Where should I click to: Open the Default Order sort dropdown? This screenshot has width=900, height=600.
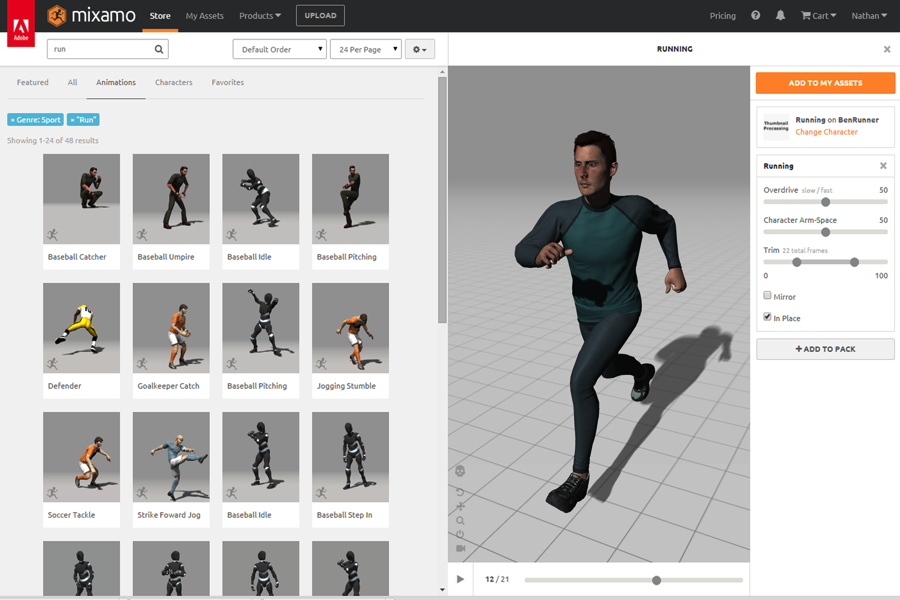[x=279, y=49]
